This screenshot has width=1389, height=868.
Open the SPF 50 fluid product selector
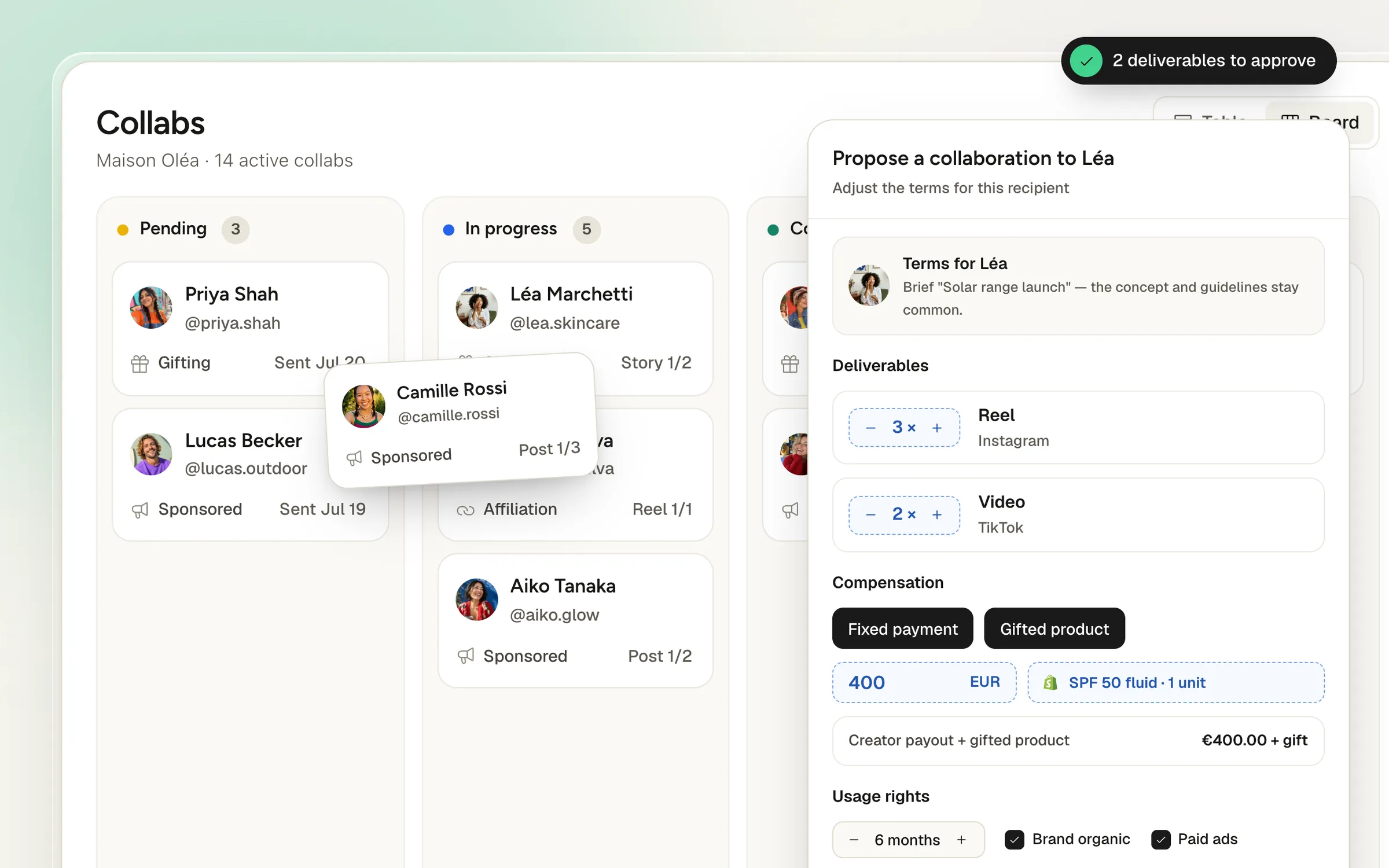[1176, 683]
